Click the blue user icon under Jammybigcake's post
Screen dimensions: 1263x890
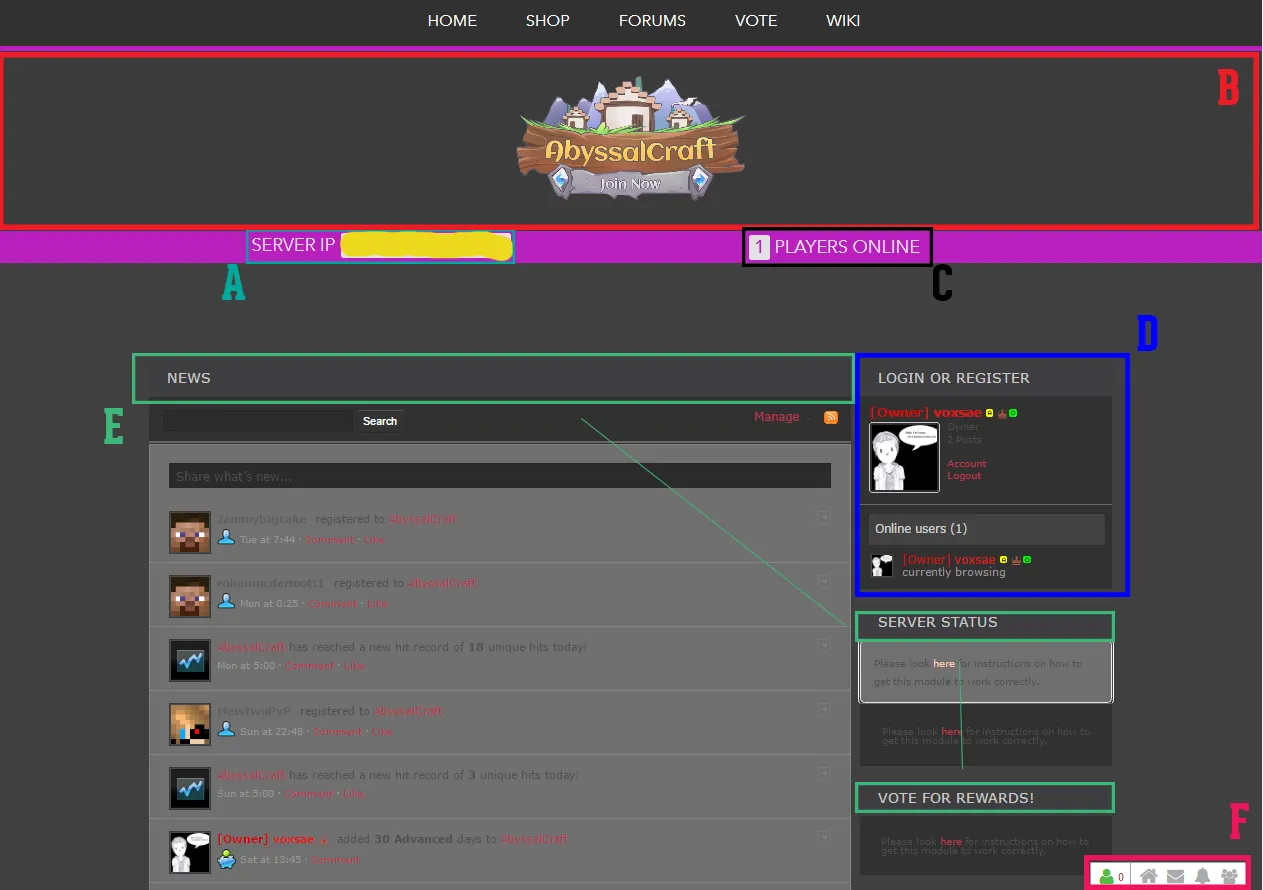point(226,538)
